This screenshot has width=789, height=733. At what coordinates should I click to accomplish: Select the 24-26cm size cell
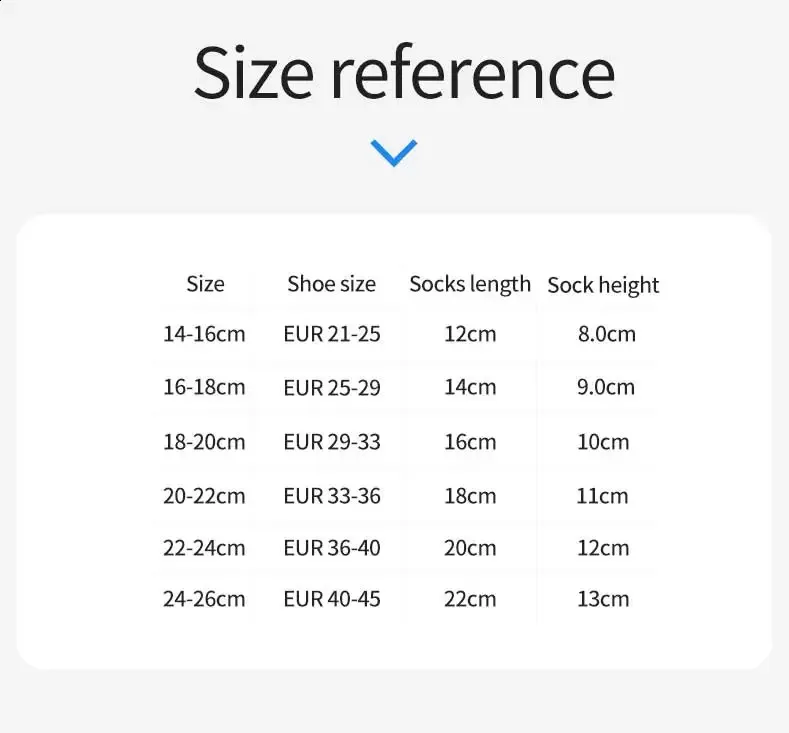coord(204,599)
